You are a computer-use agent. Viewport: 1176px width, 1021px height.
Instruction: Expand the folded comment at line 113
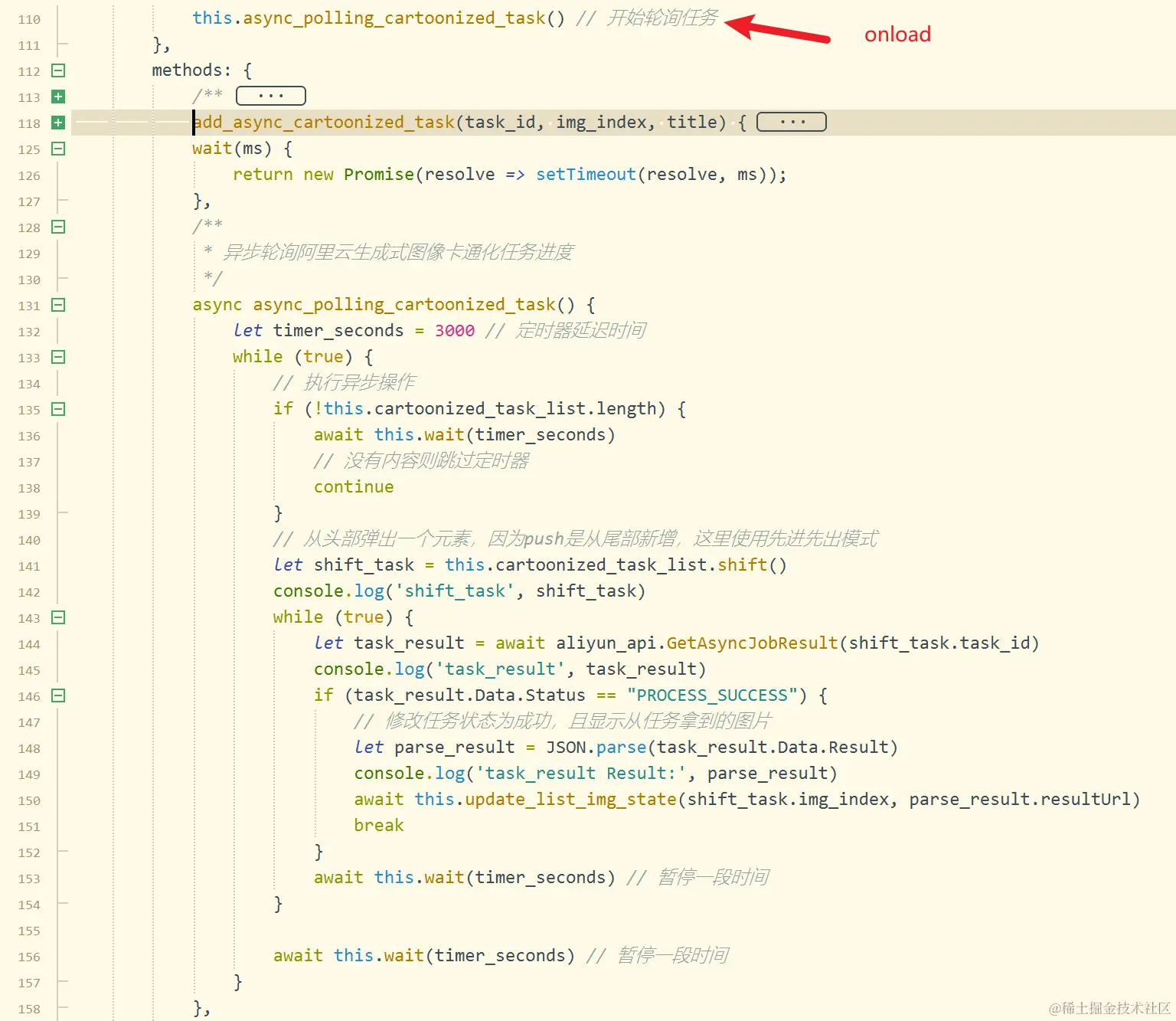click(58, 97)
